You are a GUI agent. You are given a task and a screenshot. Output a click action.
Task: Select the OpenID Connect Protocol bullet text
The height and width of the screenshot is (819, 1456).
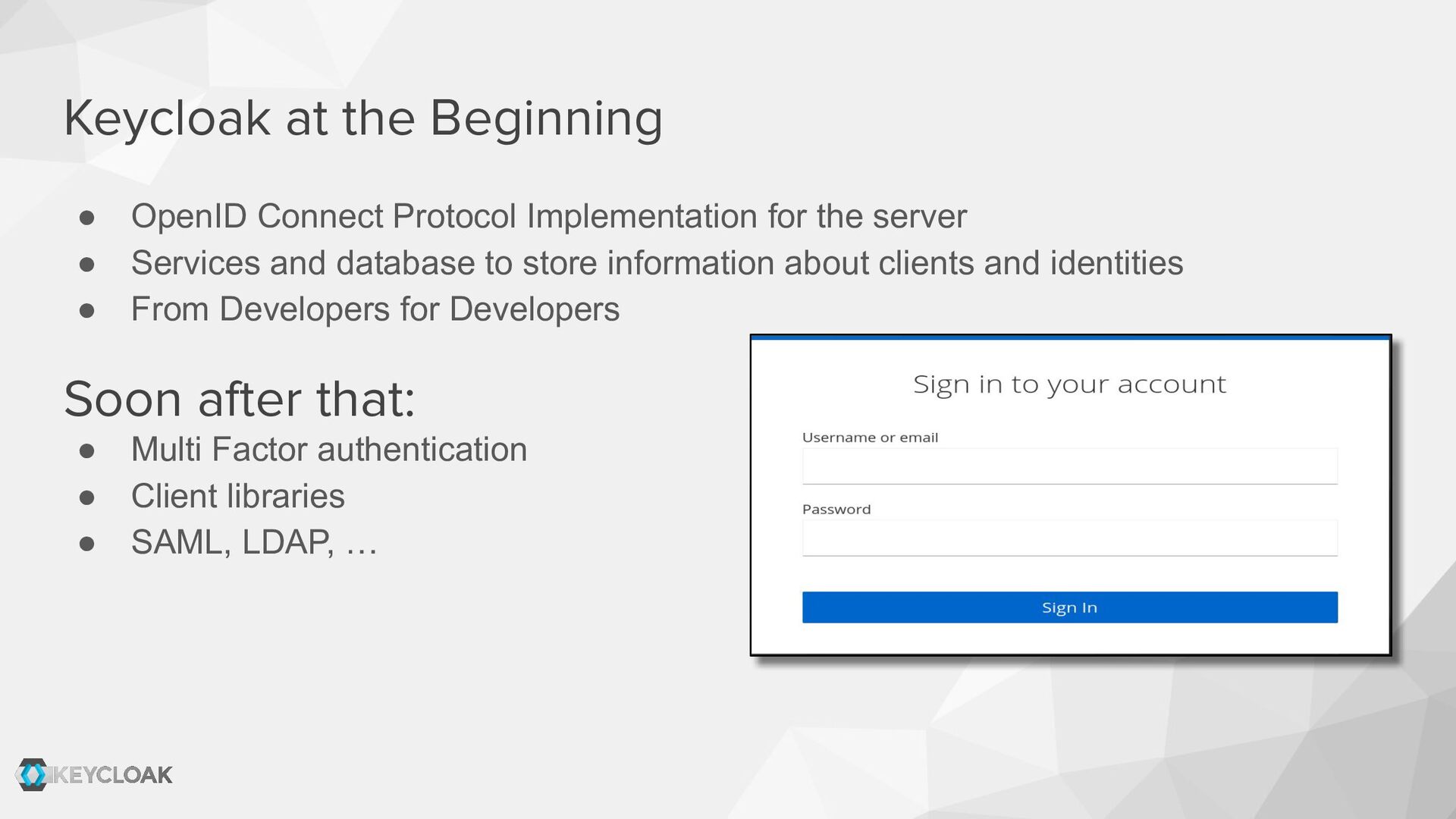pos(548,216)
